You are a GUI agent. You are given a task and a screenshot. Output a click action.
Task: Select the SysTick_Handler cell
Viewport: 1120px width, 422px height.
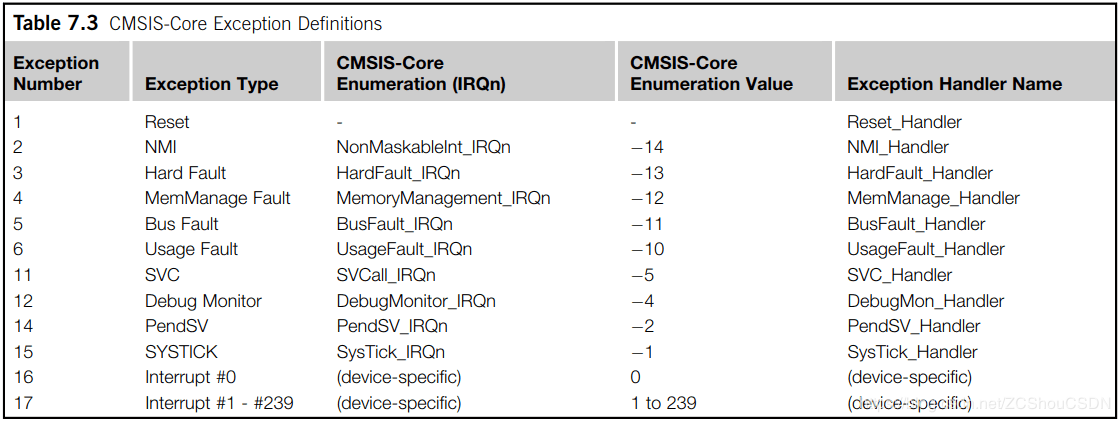pyautogui.click(x=912, y=352)
